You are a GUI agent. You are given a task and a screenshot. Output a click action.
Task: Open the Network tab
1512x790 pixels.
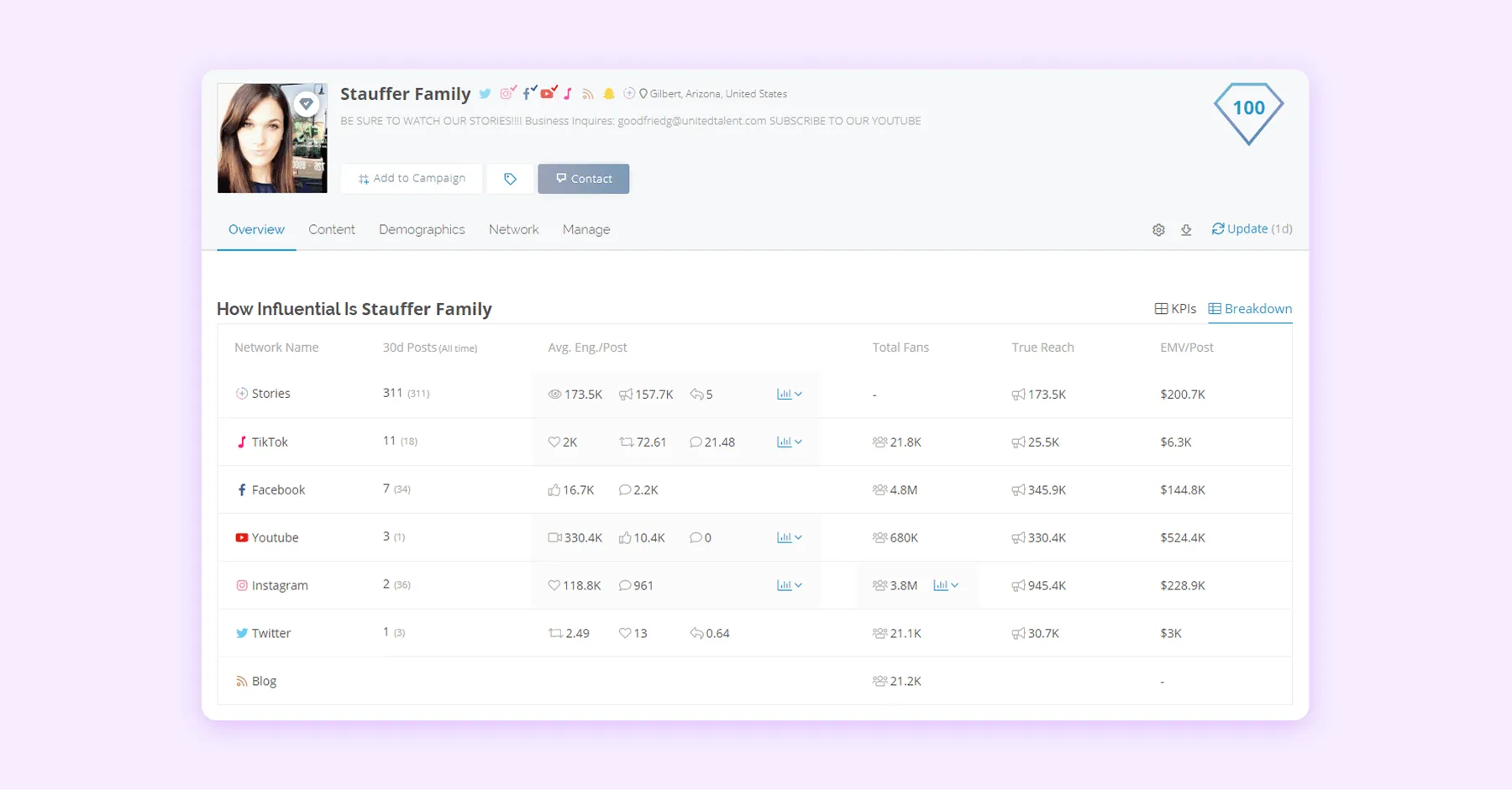click(x=514, y=230)
